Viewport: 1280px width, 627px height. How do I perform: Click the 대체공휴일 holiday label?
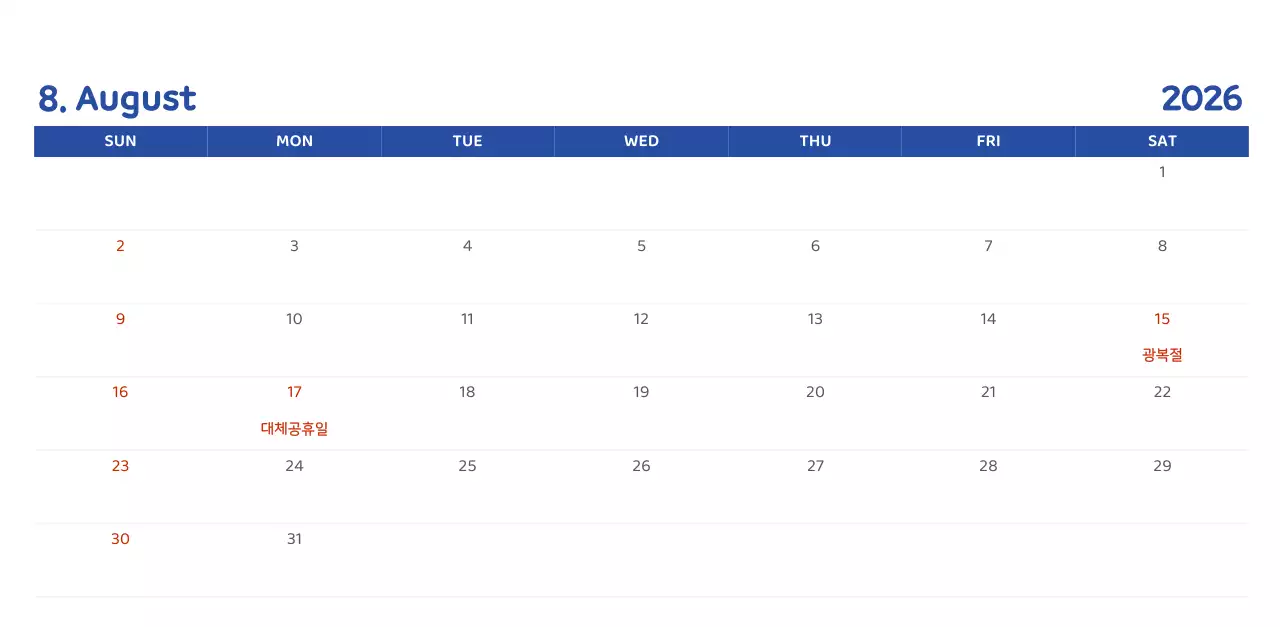pyautogui.click(x=294, y=429)
